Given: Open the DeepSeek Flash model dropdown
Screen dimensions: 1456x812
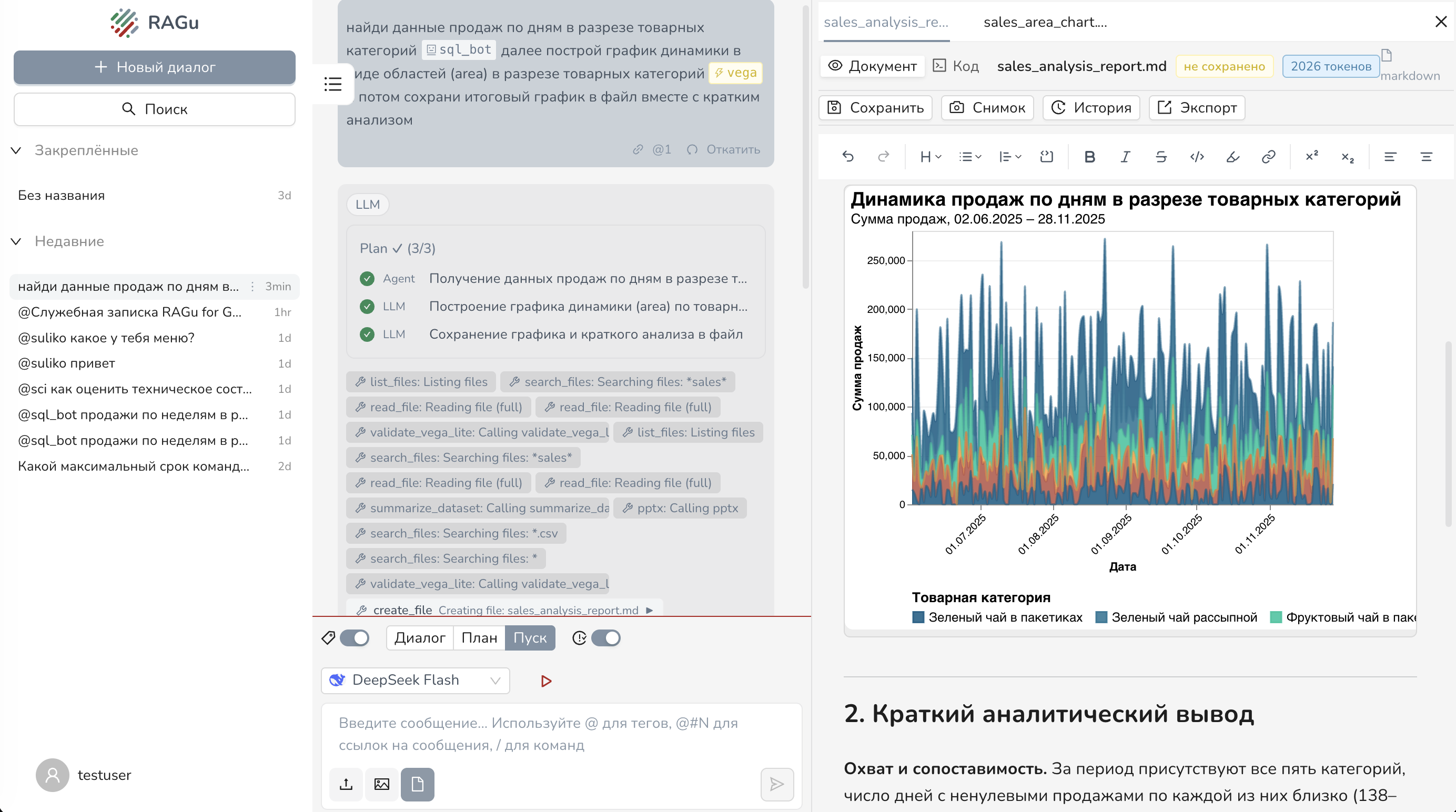Looking at the screenshot, I should coord(416,680).
